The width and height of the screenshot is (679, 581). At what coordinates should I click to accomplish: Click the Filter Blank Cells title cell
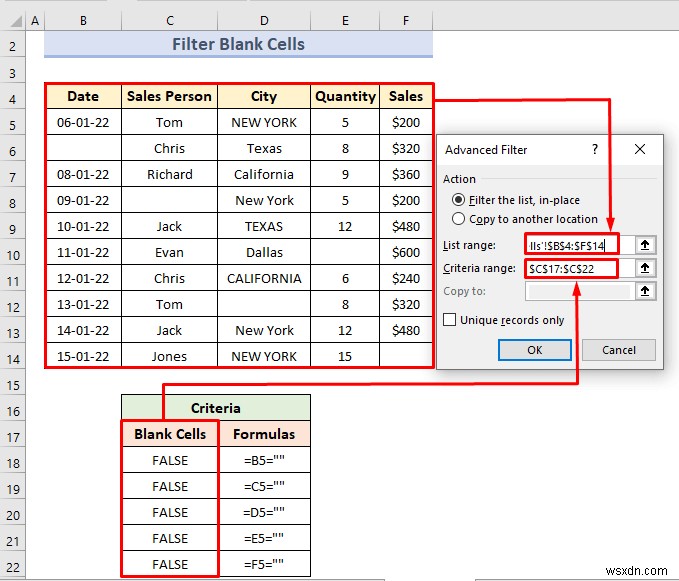[x=238, y=44]
